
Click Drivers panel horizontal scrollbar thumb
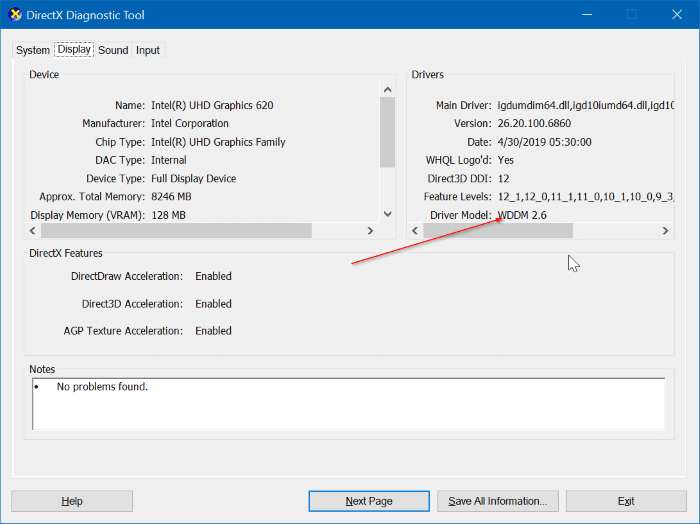tap(498, 231)
